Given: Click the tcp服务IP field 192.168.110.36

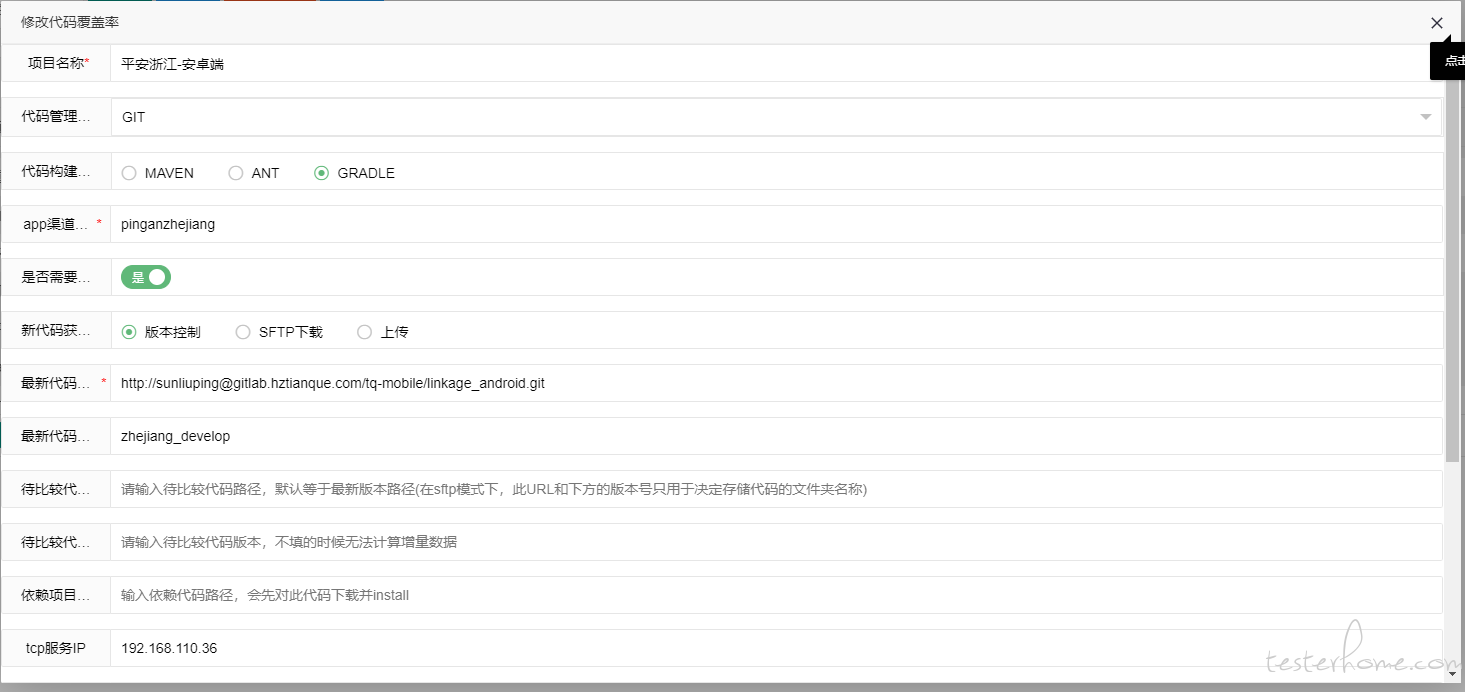Looking at the screenshot, I should click(776, 648).
